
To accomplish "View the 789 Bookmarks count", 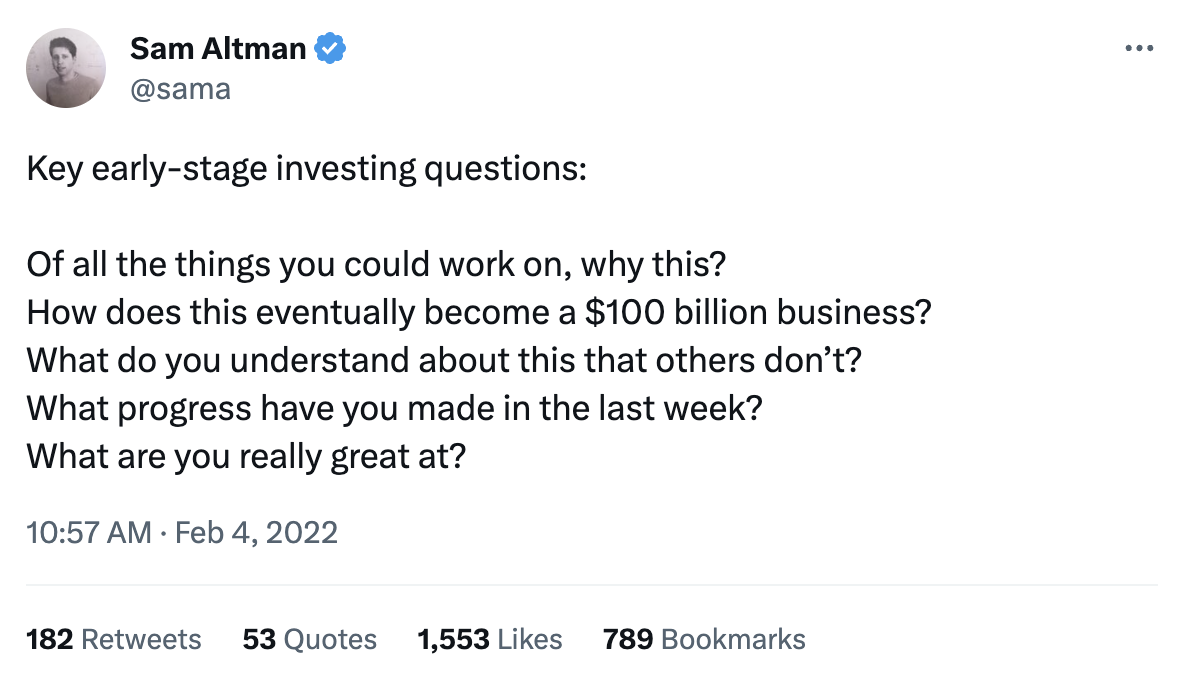I will point(704,639).
